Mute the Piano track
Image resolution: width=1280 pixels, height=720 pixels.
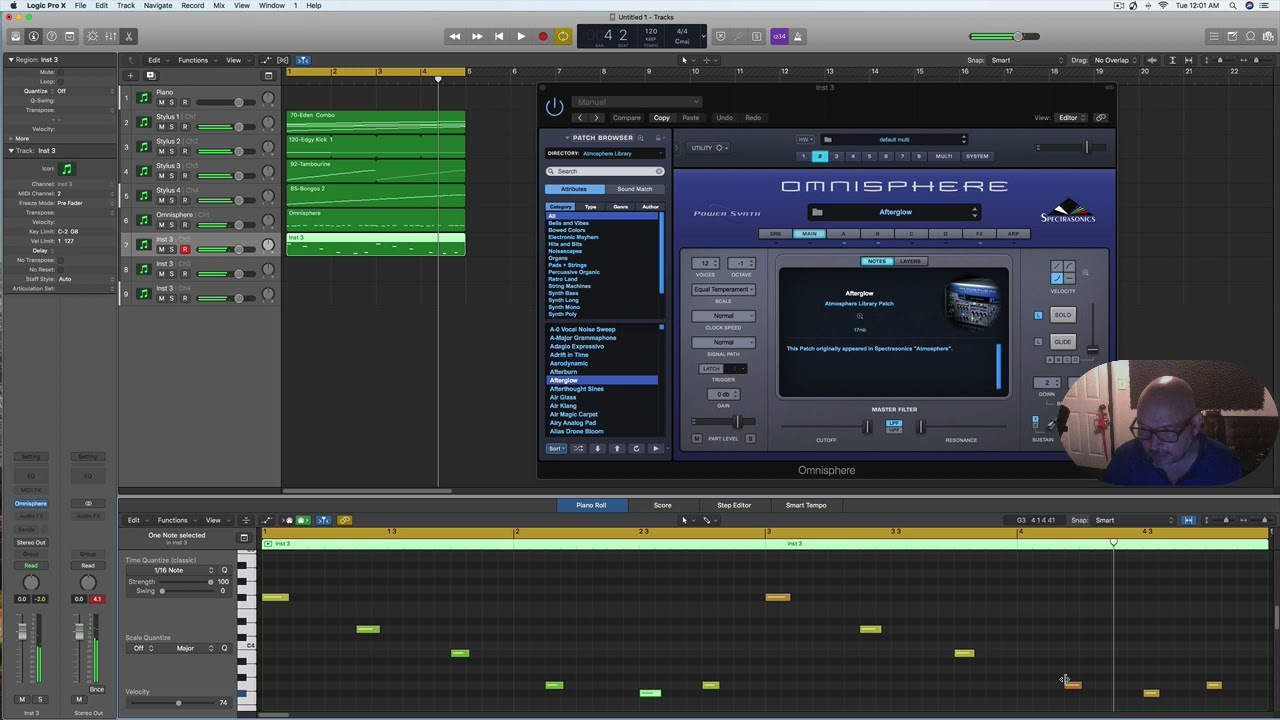(x=160, y=102)
